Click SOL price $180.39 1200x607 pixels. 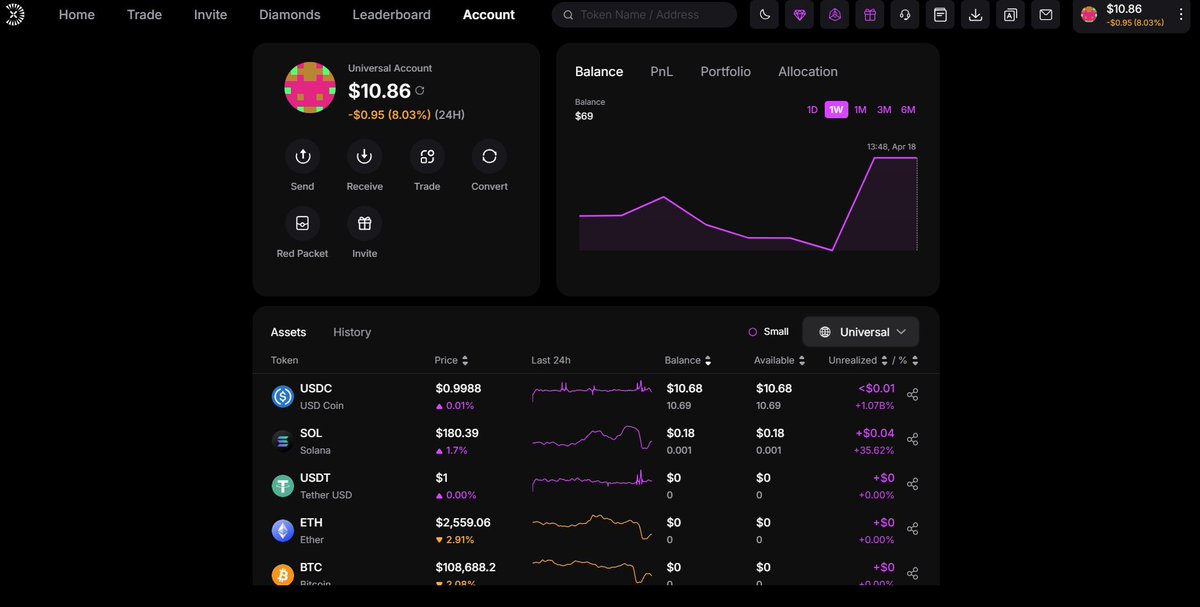(457, 433)
